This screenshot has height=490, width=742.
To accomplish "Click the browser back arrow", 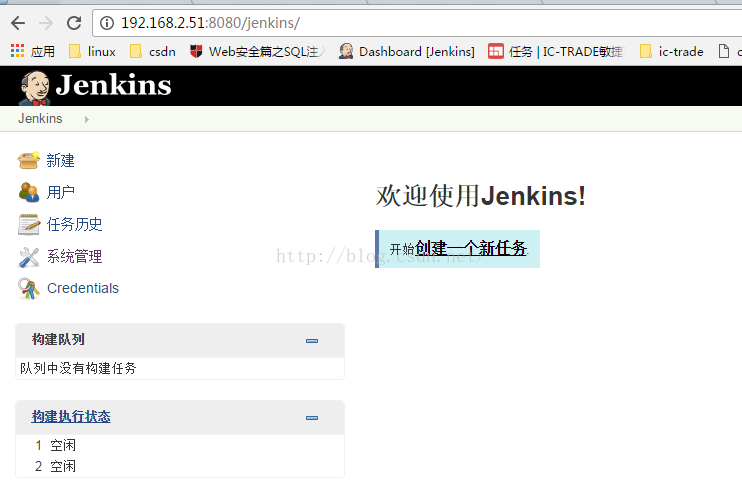I will [18, 23].
